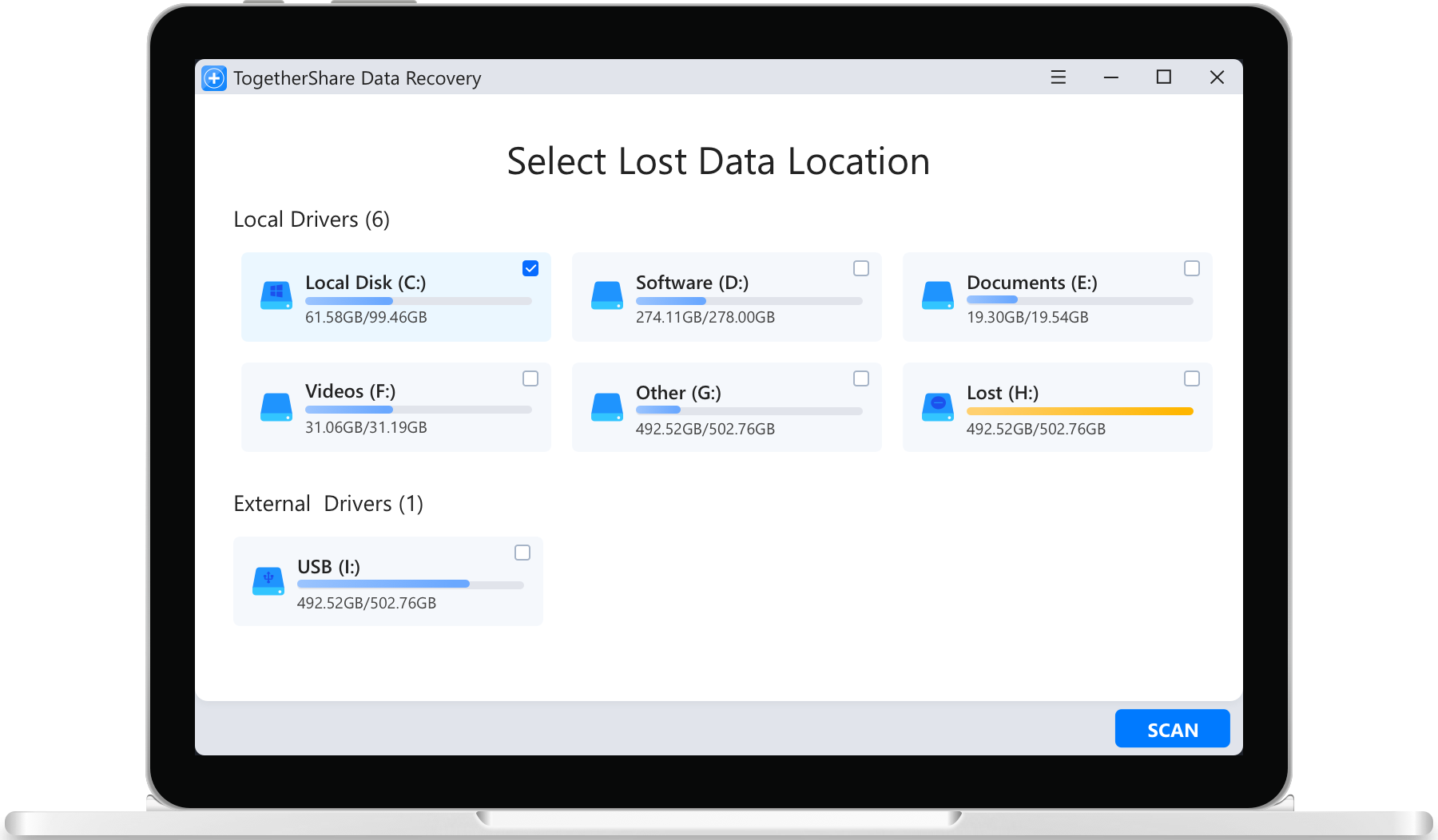Click the Lost (H:) orange usage bar
Screen dimensions: 1438x840
[x=1080, y=411]
